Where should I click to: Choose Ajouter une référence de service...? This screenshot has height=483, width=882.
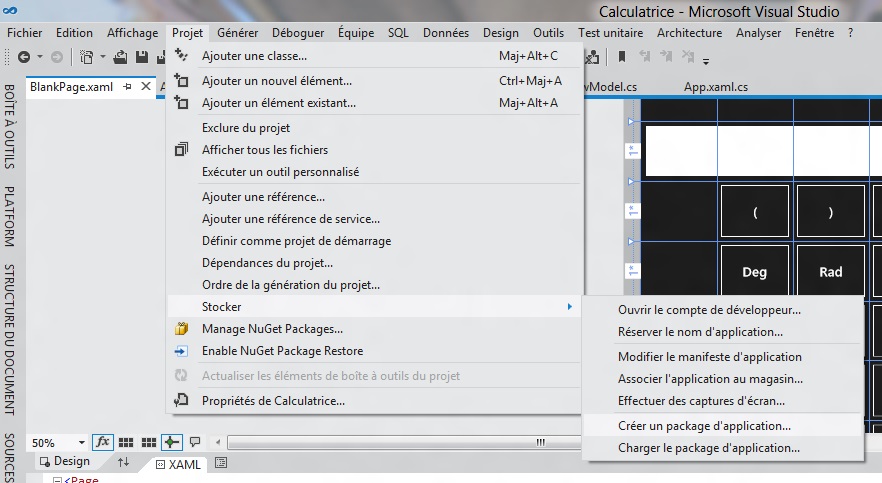pos(375,219)
